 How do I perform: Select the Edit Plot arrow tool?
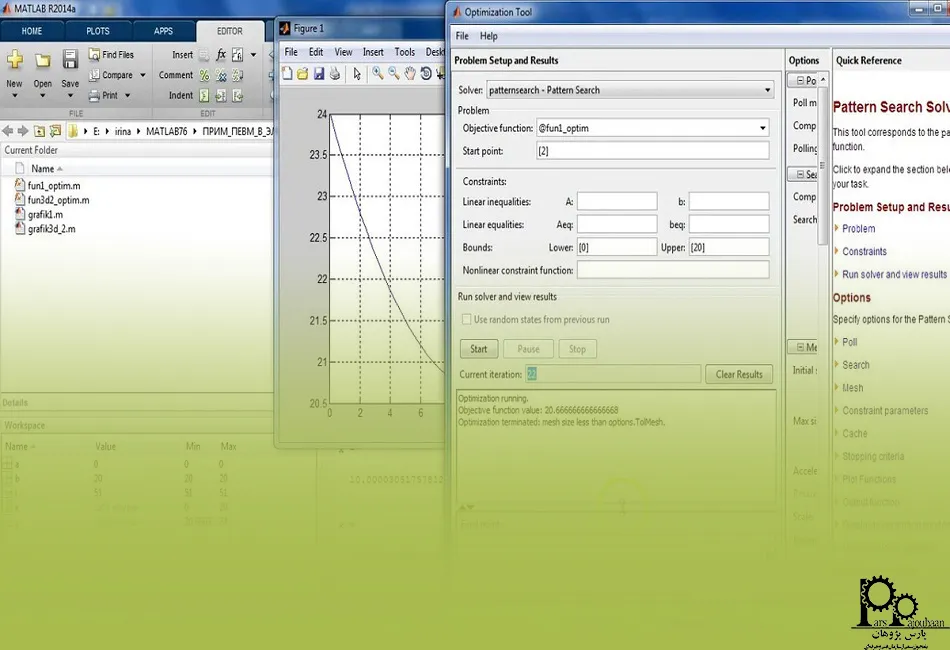click(357, 74)
